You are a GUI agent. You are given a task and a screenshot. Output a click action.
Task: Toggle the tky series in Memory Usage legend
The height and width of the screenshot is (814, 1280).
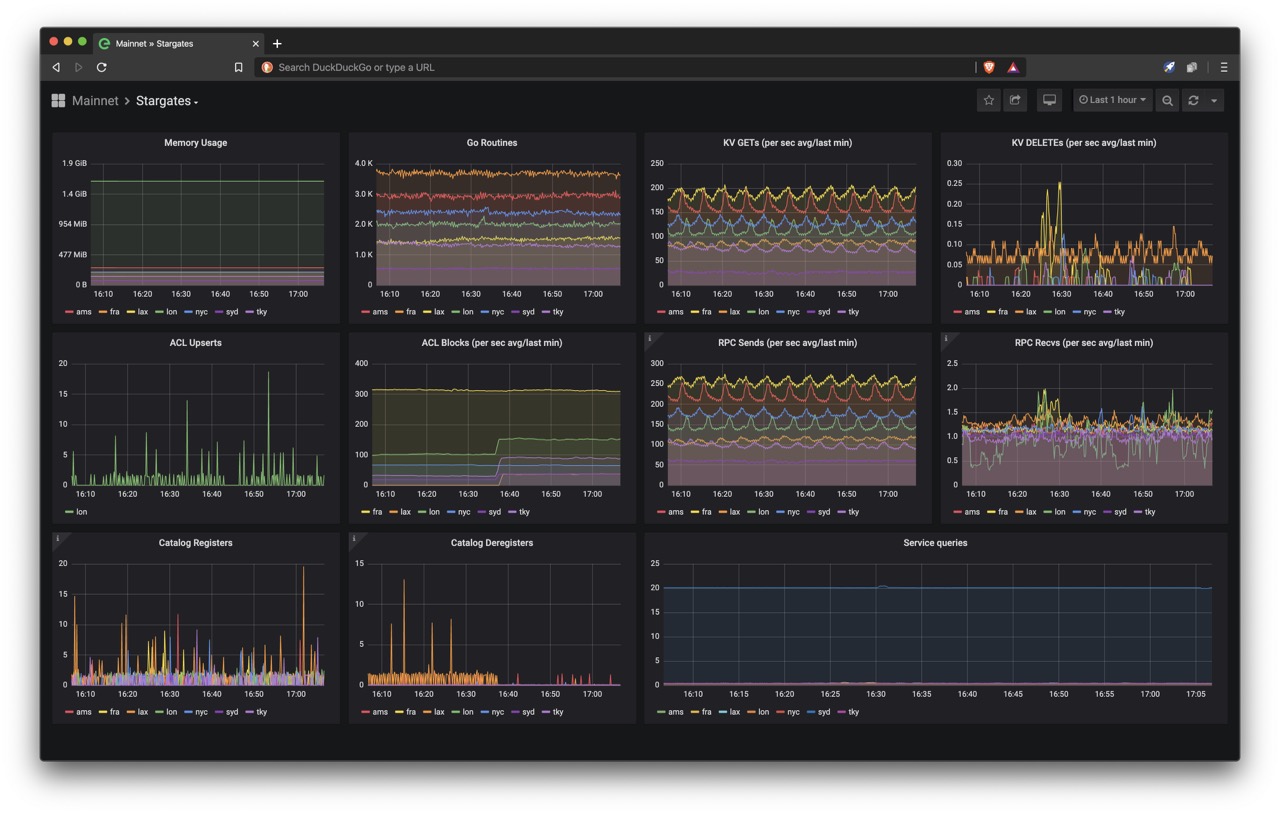click(x=262, y=312)
